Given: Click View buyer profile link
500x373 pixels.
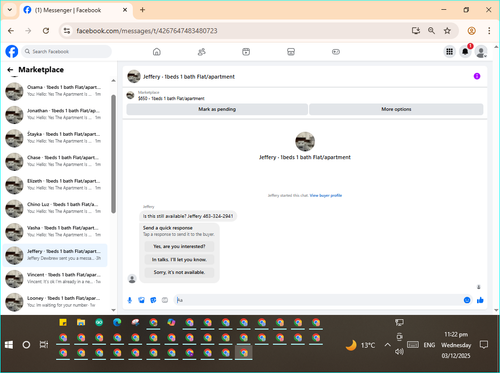Looking at the screenshot, I should 326,196.
